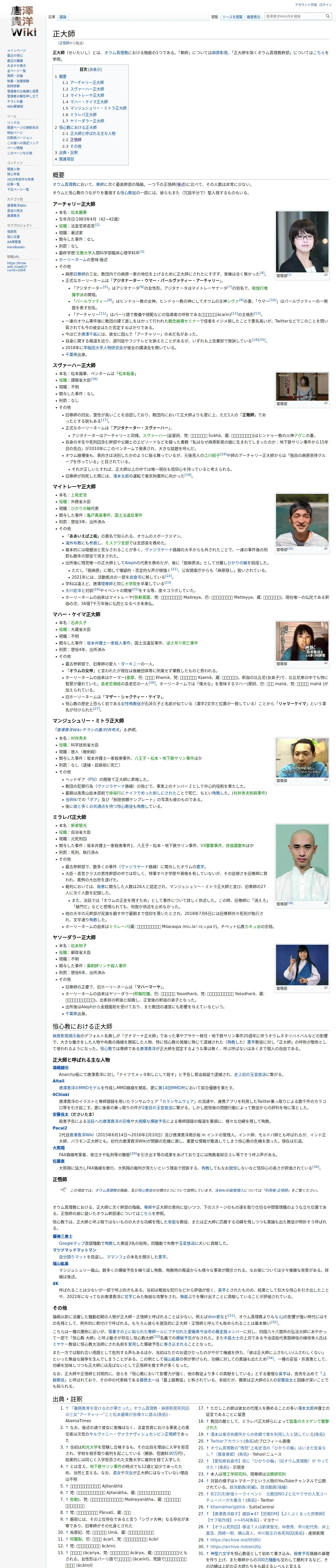Open 履歴表示 tab

pos(254,17)
